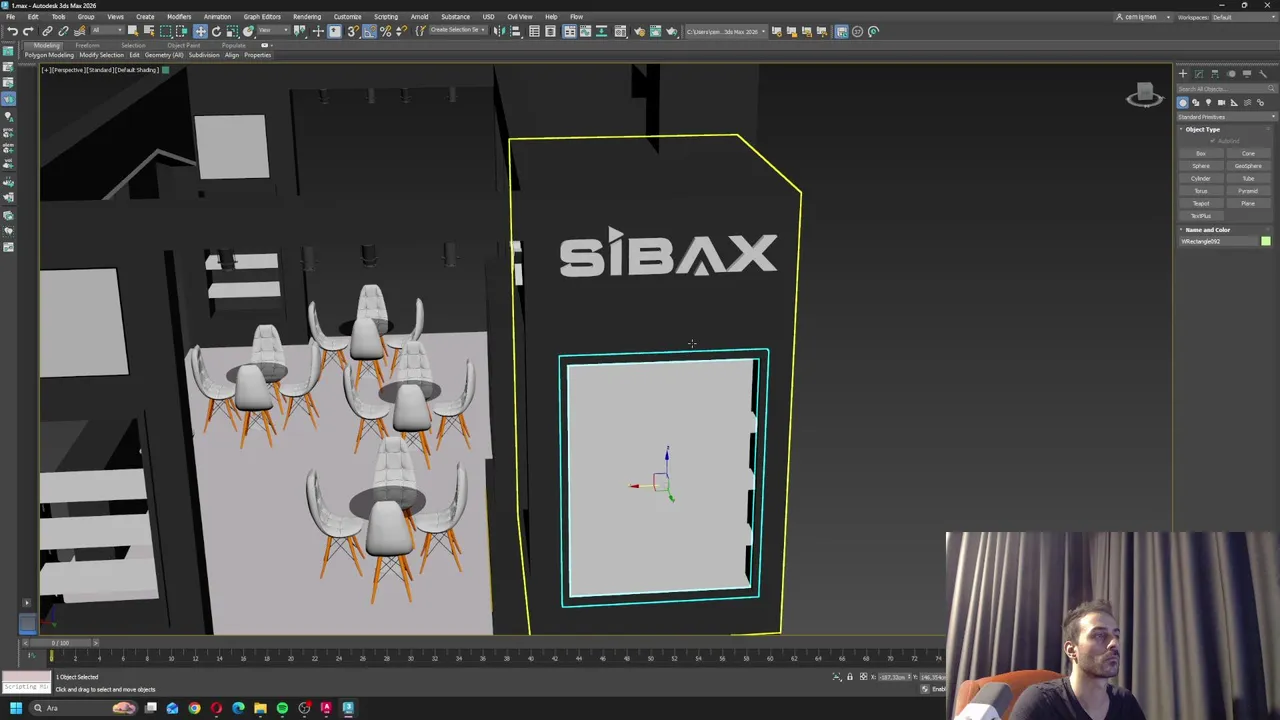
Task: Activate the Select and Rotate tool
Action: [x=216, y=31]
